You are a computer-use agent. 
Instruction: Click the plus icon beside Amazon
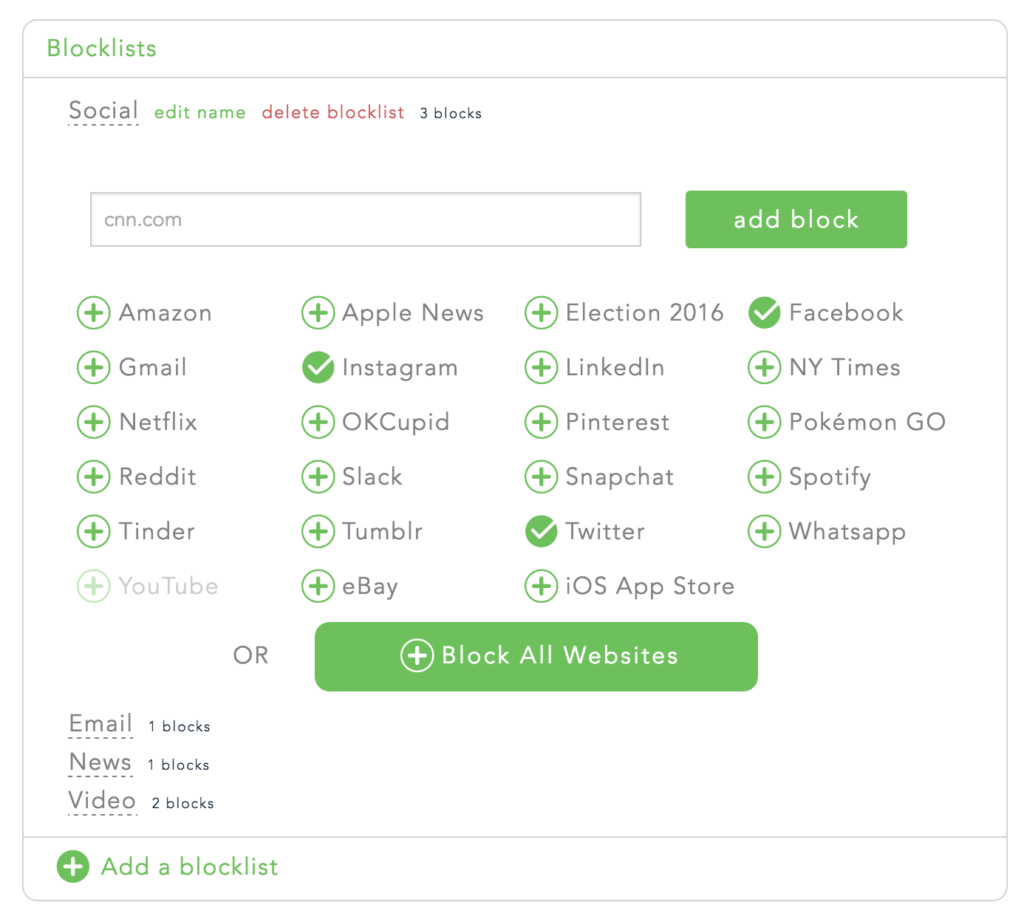tap(94, 313)
